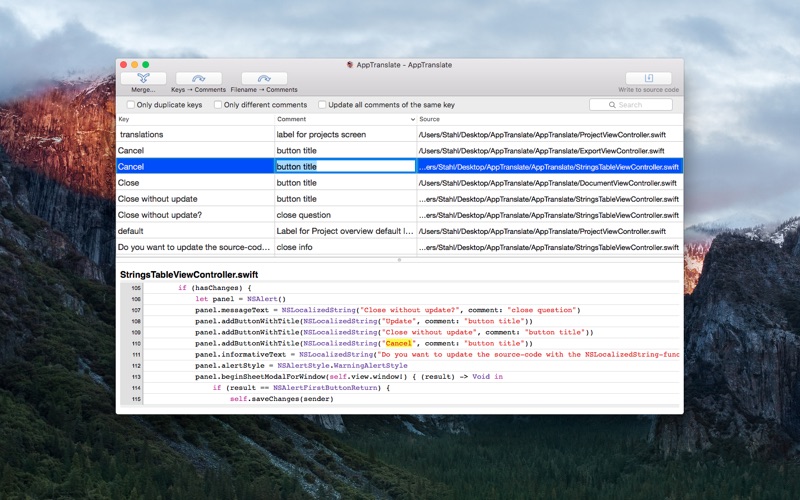Click line number 110 in code gutter
The height and width of the screenshot is (500, 800).
point(136,344)
